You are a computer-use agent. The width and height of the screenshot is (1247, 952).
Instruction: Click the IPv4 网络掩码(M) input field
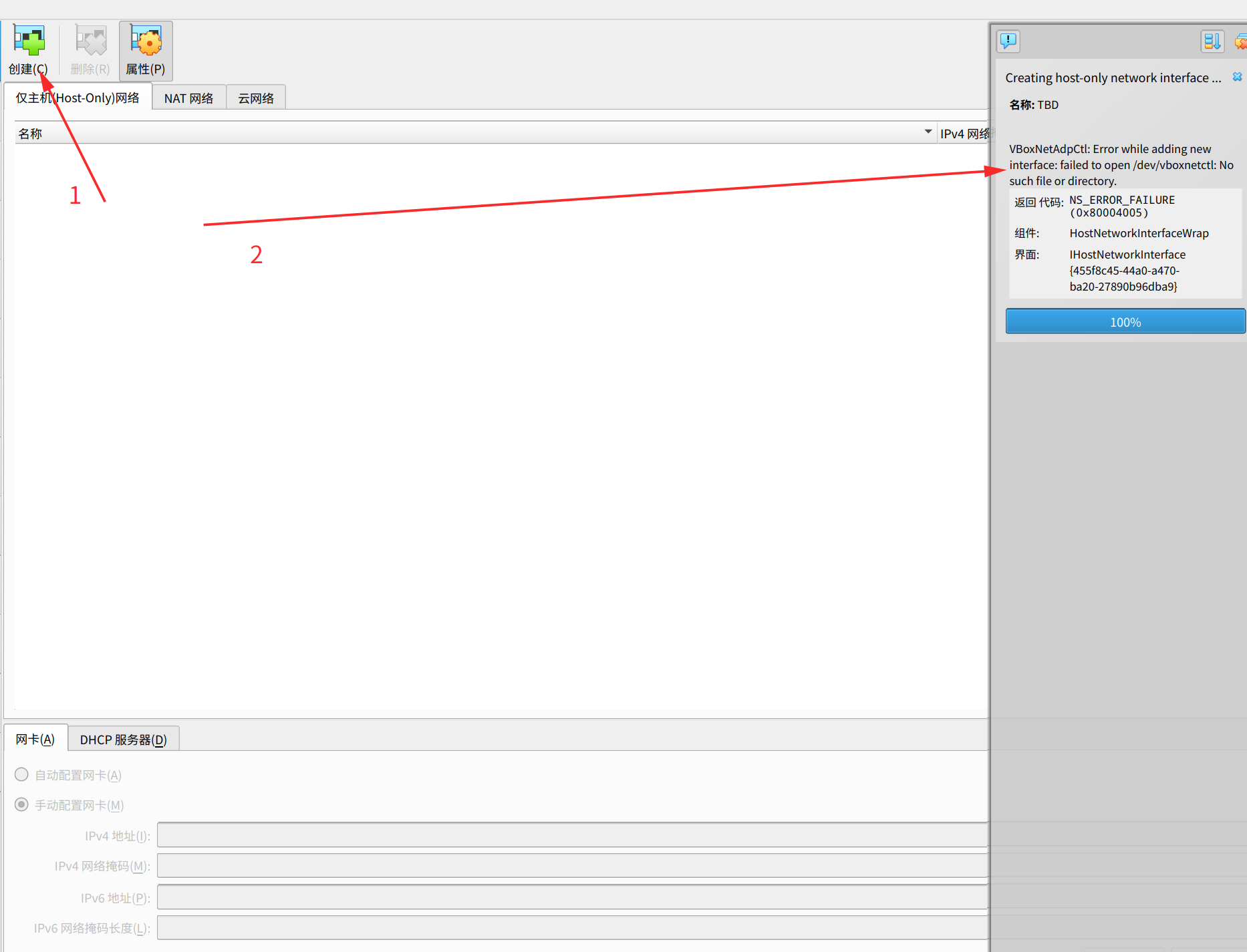573,866
